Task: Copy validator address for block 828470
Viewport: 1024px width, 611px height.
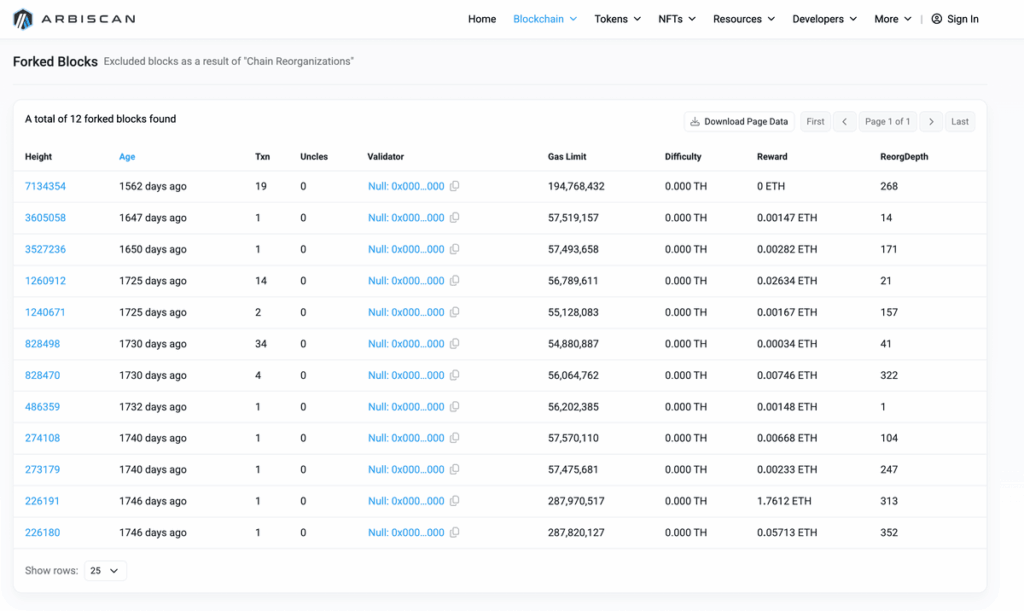Action: (x=455, y=375)
